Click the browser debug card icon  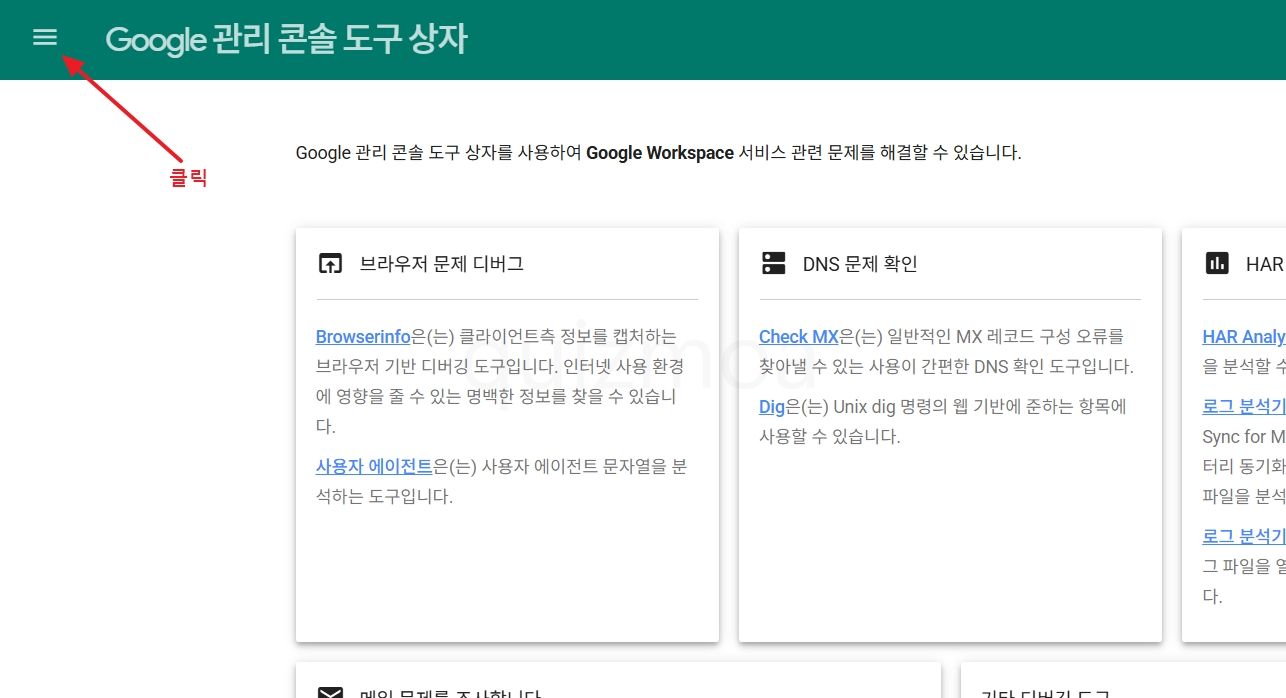(330, 264)
